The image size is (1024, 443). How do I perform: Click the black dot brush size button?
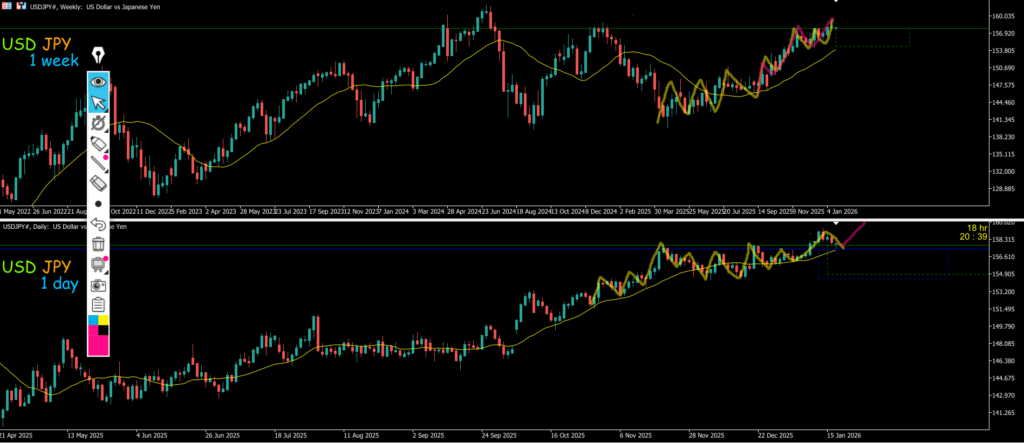[98, 204]
